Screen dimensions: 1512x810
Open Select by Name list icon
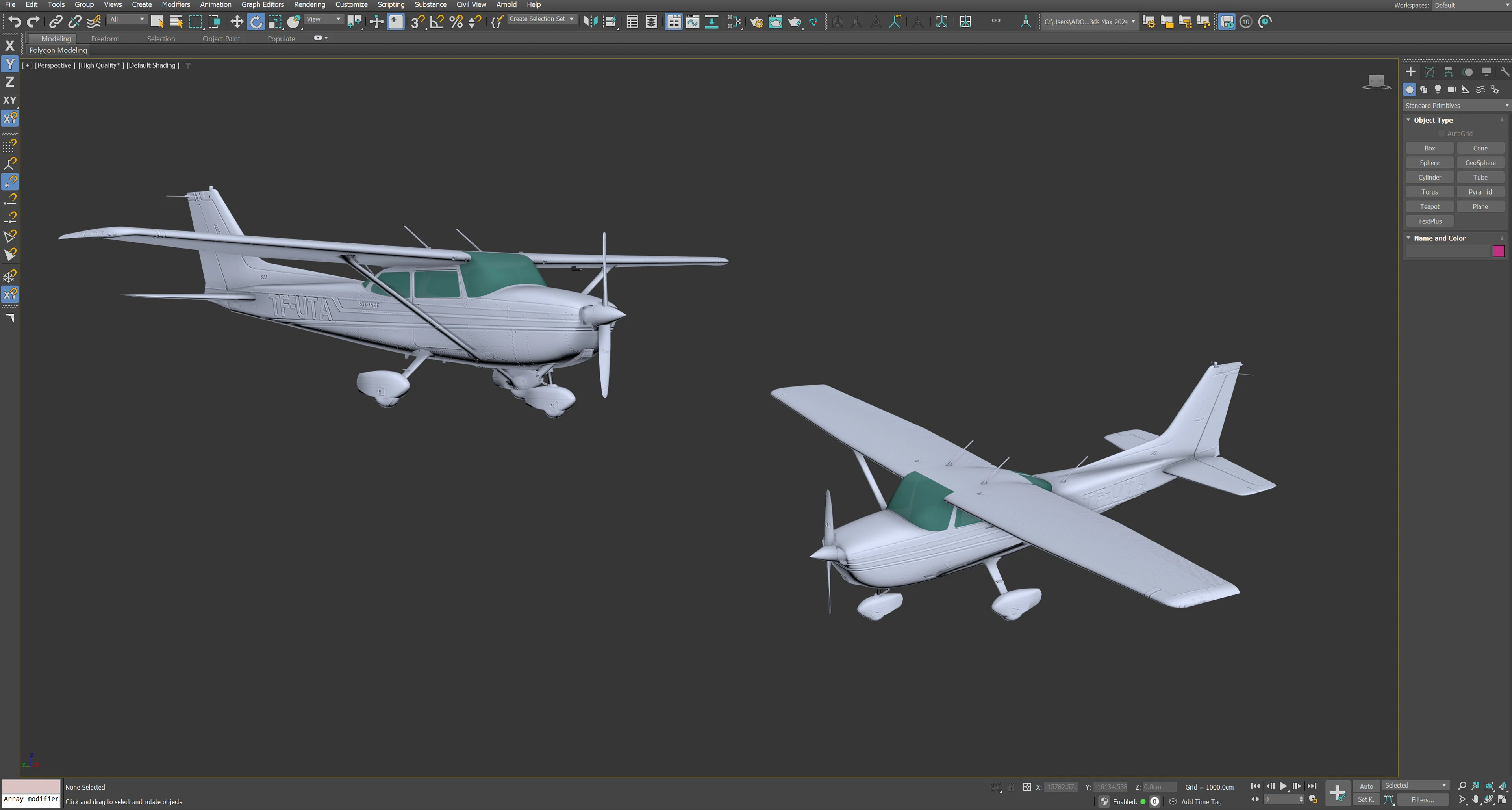point(176,22)
